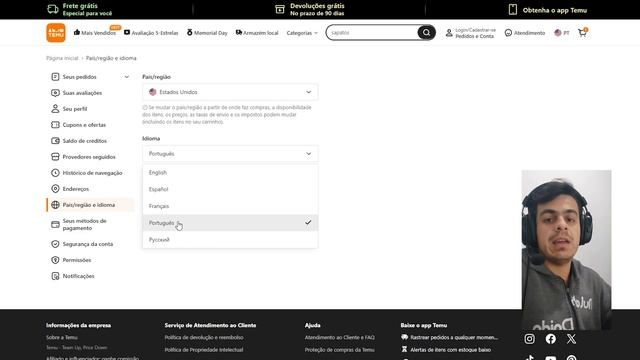Select País/região e idioma sidebar item

click(90, 204)
